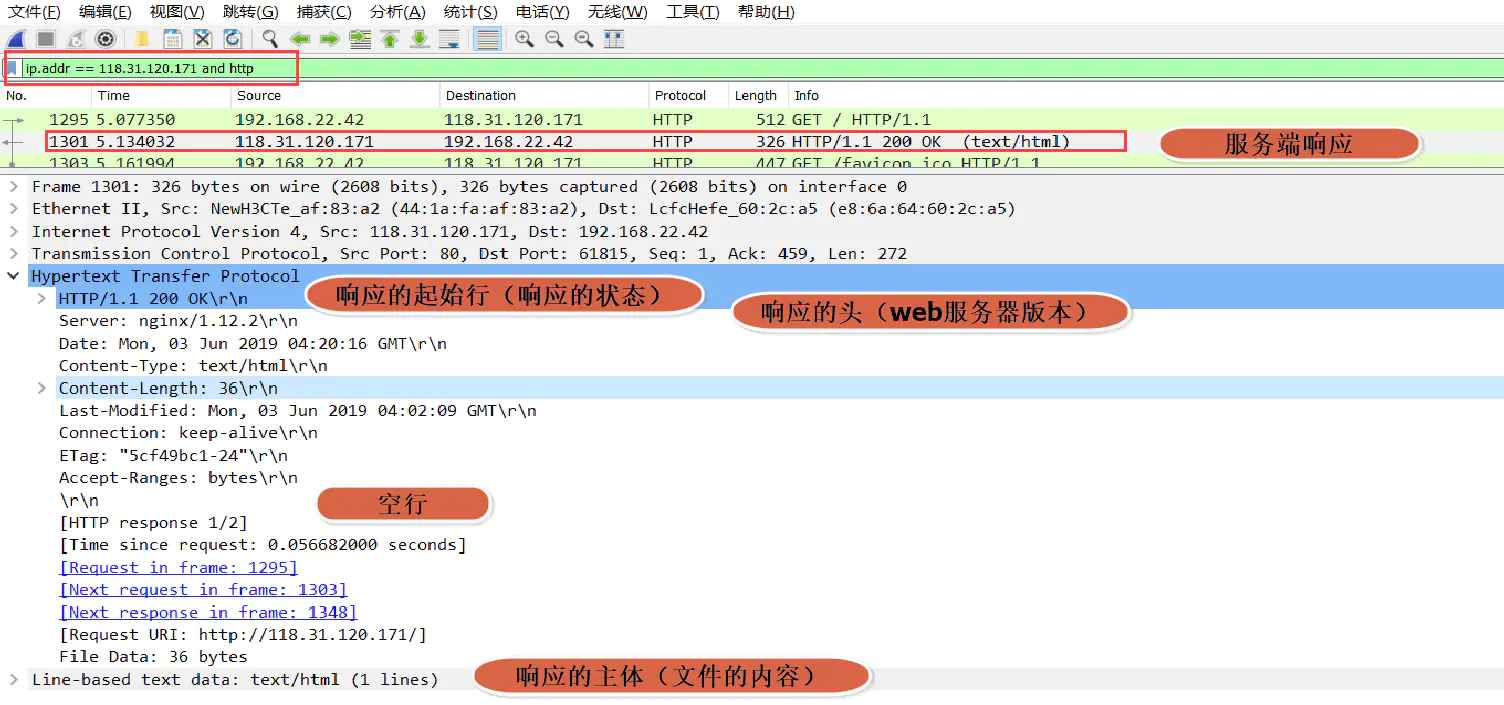Viewport: 1504px width, 705px height.
Task: Stop the running packet capture
Action: [46, 39]
